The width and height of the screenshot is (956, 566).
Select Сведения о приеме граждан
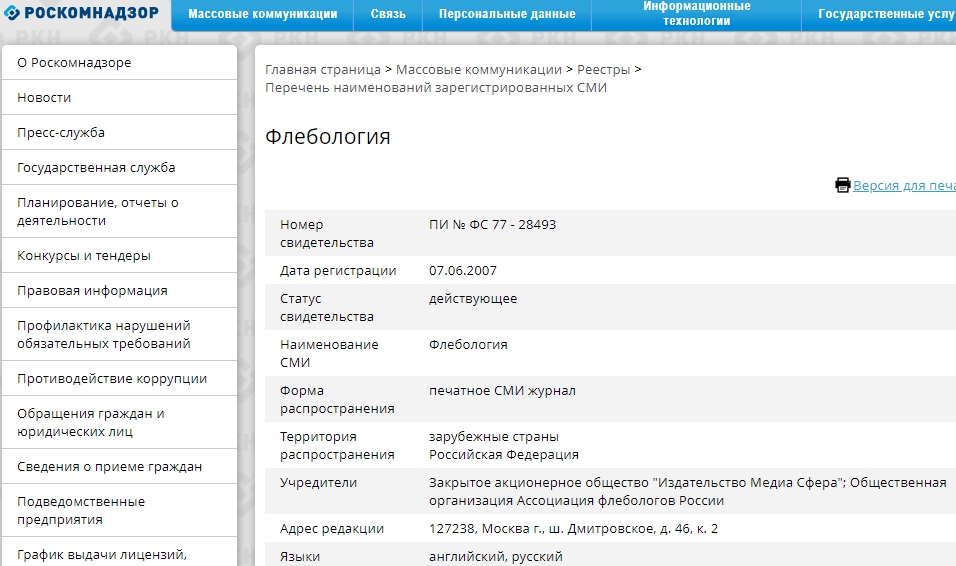pyautogui.click(x=120, y=467)
